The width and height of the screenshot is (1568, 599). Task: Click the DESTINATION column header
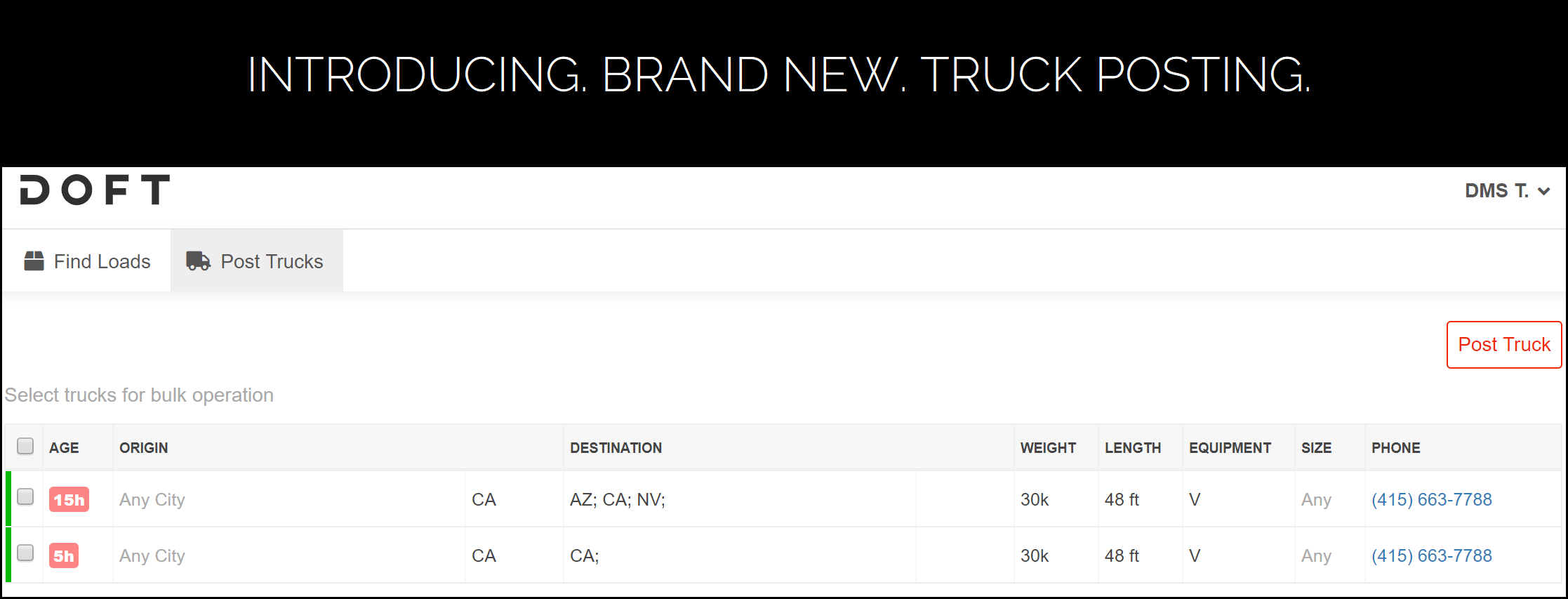point(616,448)
